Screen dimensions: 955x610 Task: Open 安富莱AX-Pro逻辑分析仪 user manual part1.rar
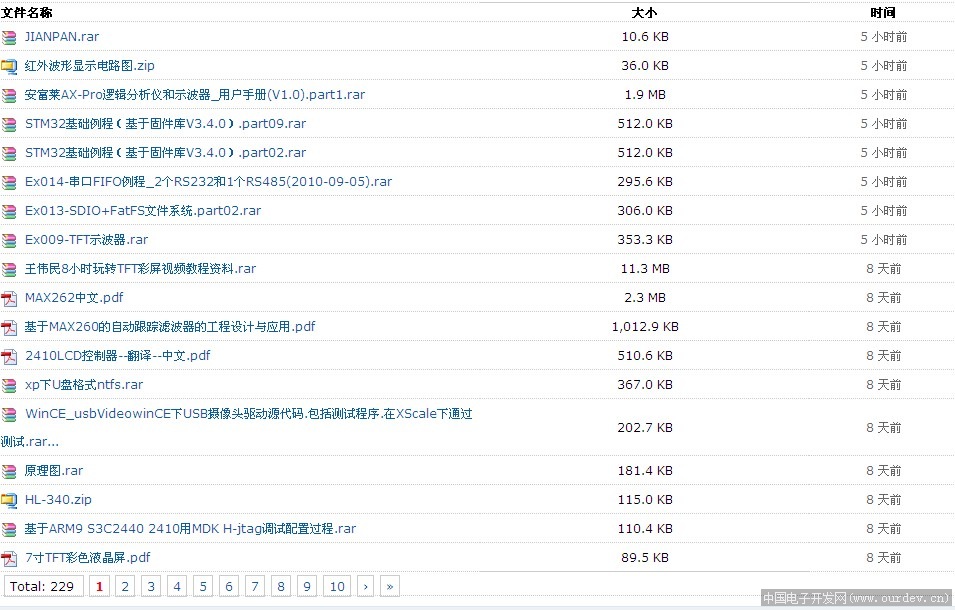[195, 95]
